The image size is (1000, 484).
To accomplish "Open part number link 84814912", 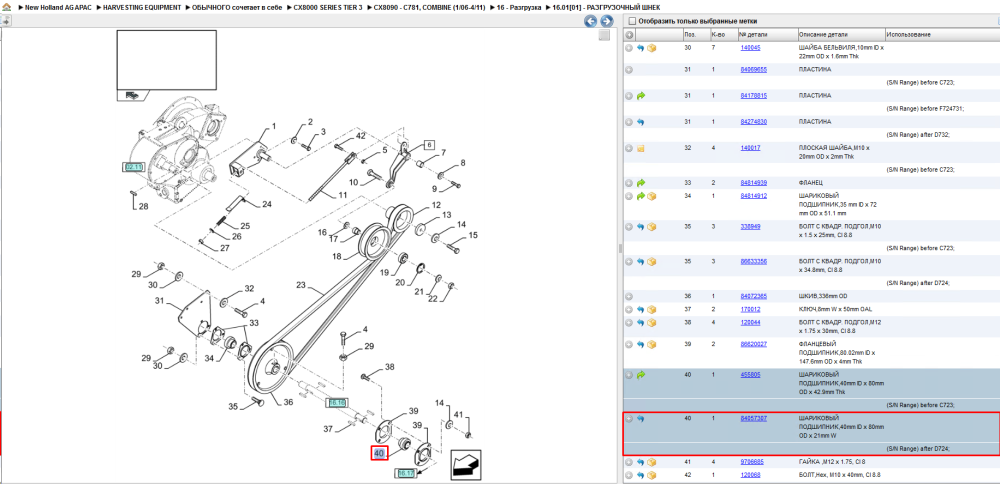I will [x=753, y=196].
